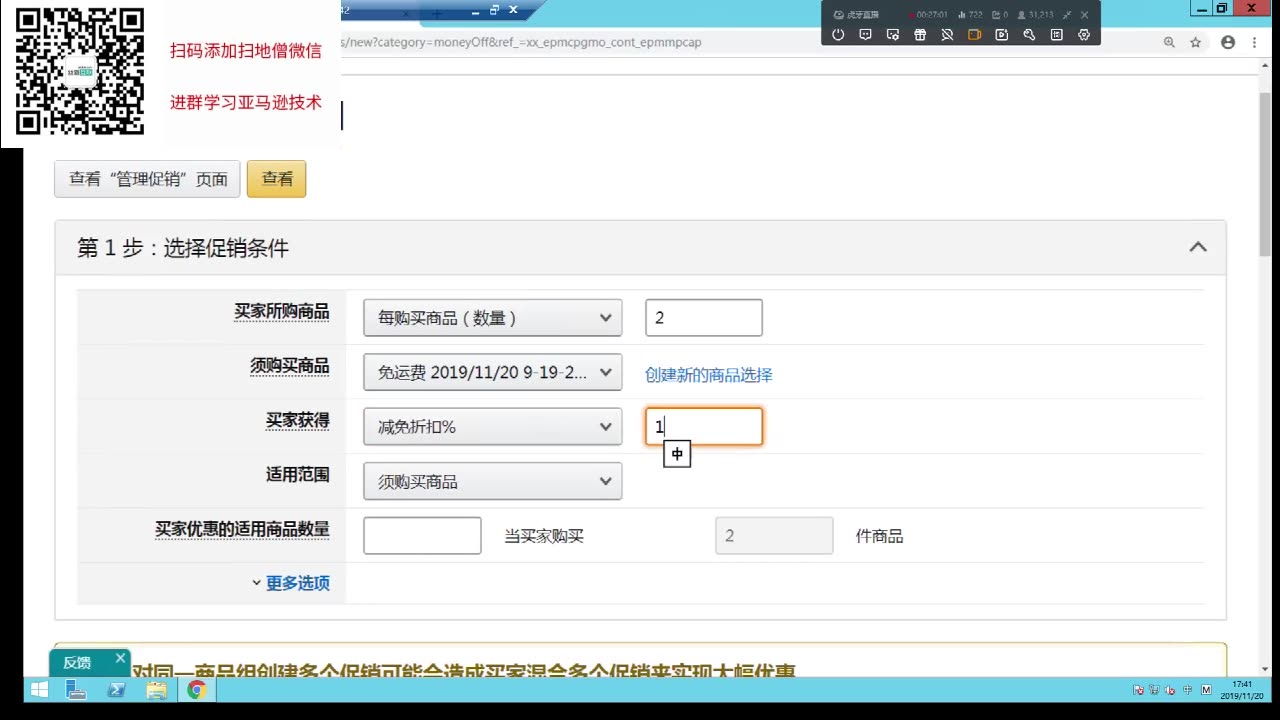
Task: Click the quantity field containing 2
Action: click(x=704, y=318)
